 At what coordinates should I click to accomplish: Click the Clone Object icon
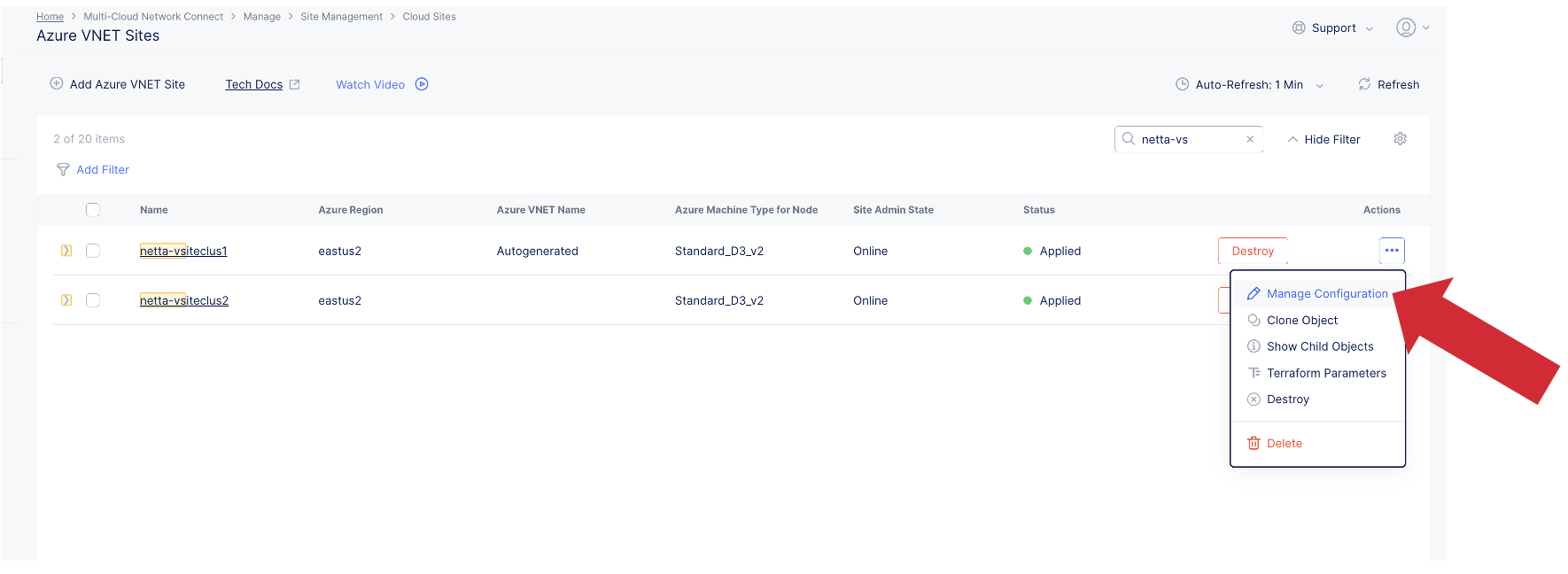coord(1254,320)
